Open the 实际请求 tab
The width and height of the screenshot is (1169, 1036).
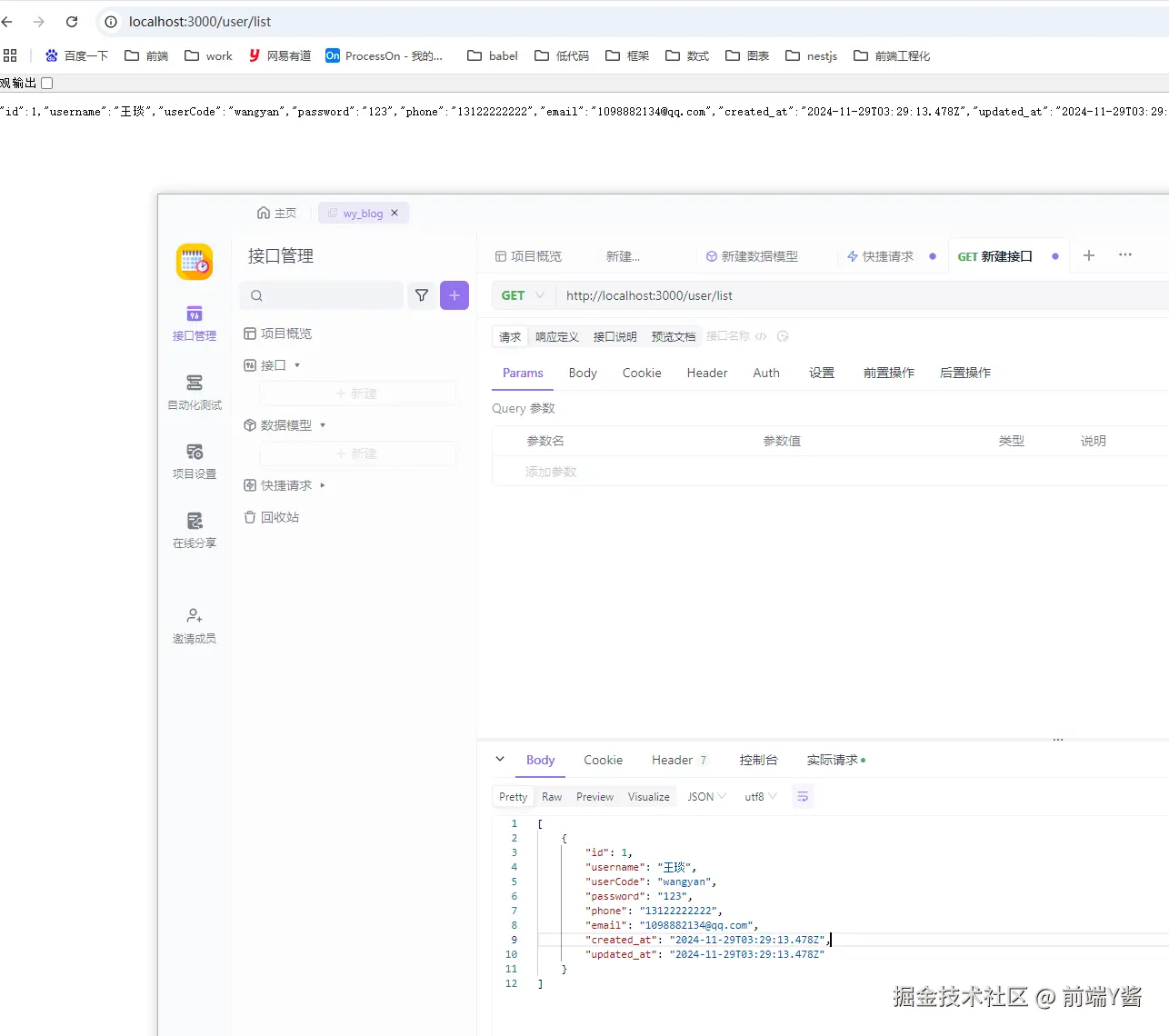pyautogui.click(x=836, y=760)
